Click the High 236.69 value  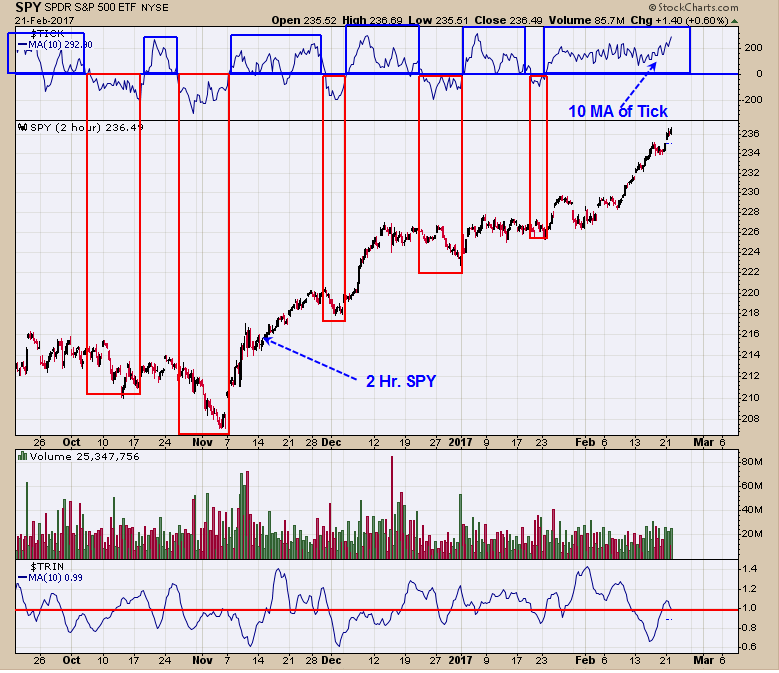(x=372, y=20)
